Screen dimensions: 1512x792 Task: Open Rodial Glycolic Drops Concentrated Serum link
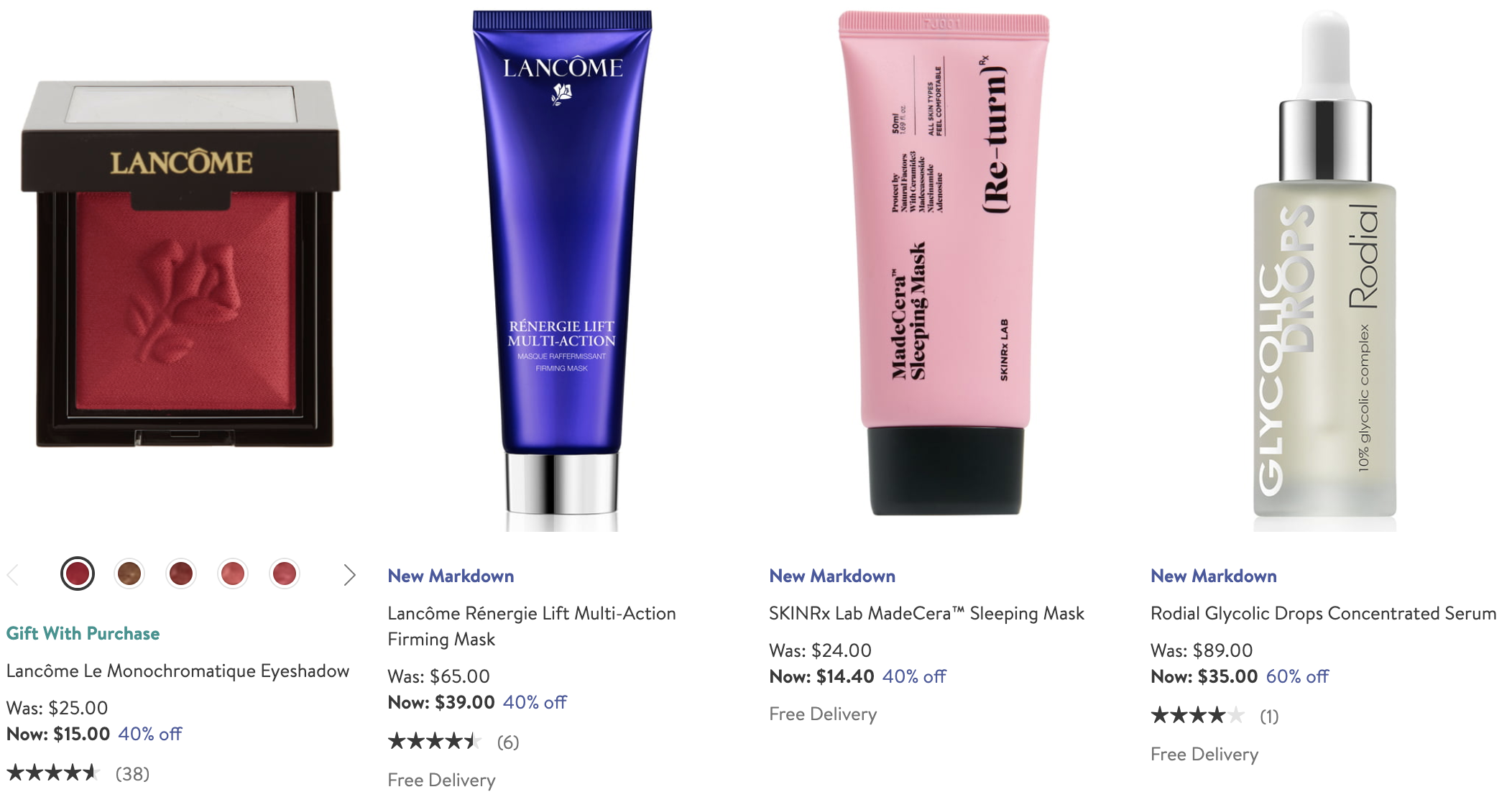1323,613
